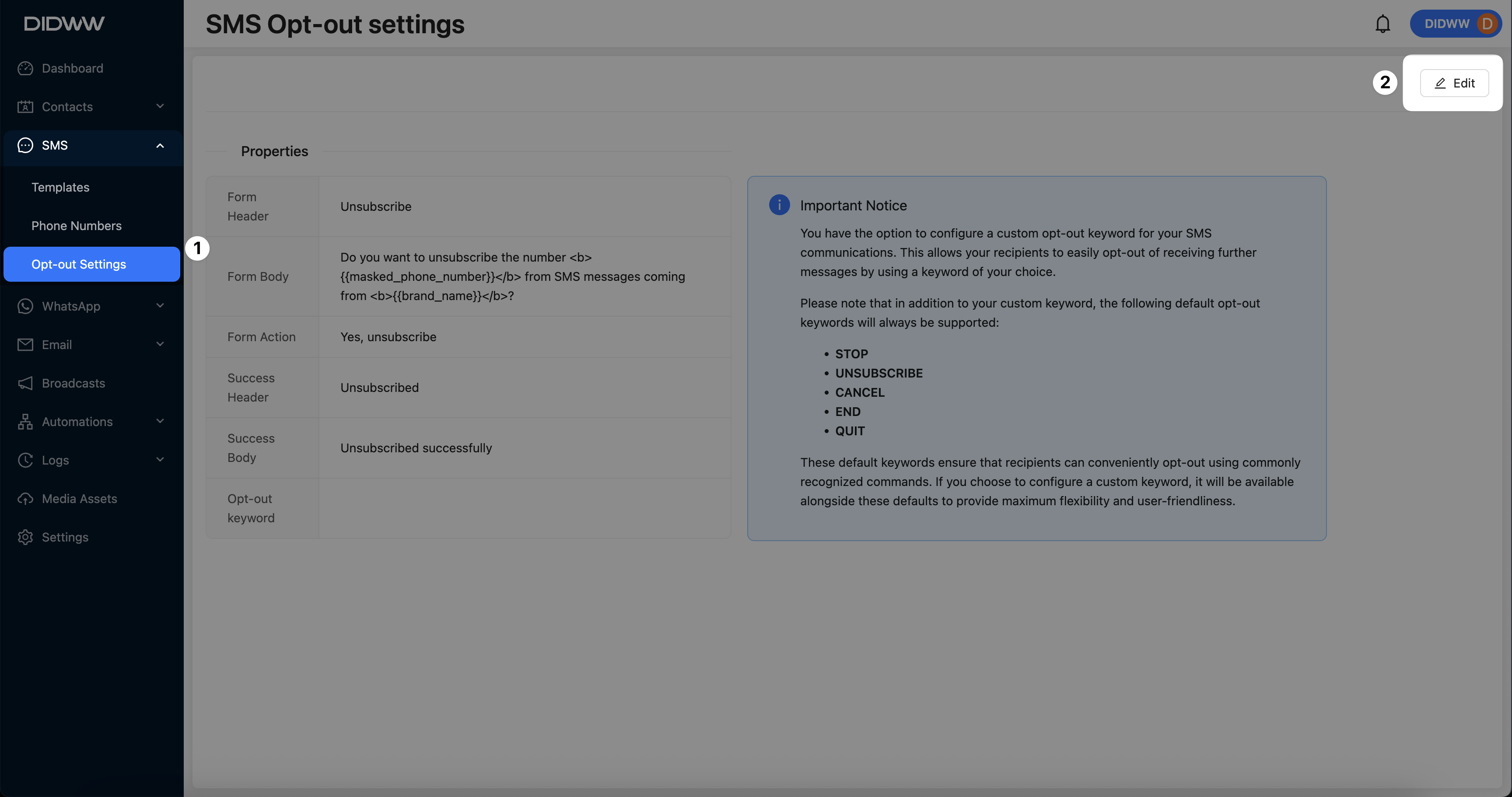Expand the Logs submenu chevron
Viewport: 1512px width, 797px height.
click(x=160, y=460)
